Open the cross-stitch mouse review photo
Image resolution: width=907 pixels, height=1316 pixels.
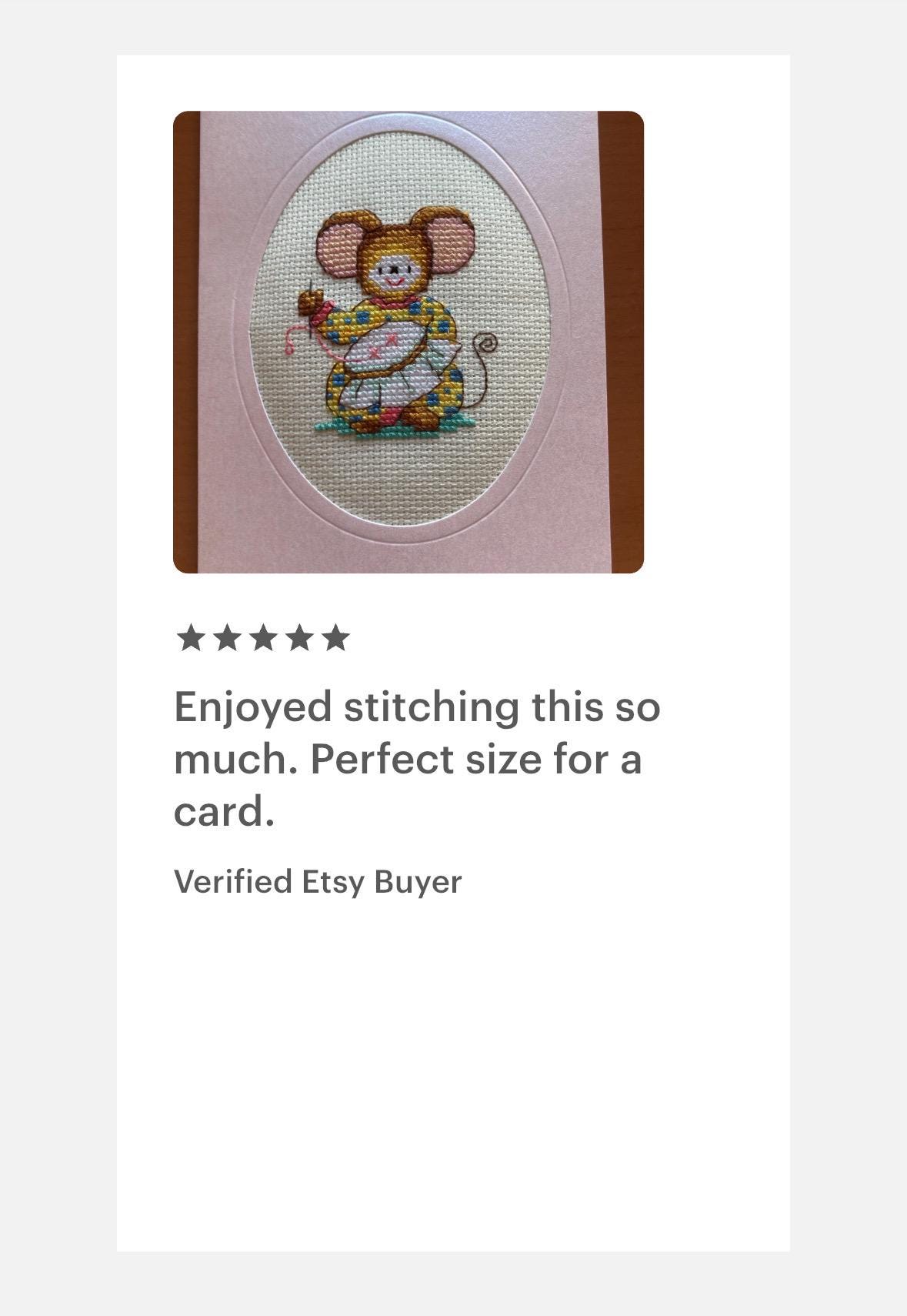[x=408, y=342]
